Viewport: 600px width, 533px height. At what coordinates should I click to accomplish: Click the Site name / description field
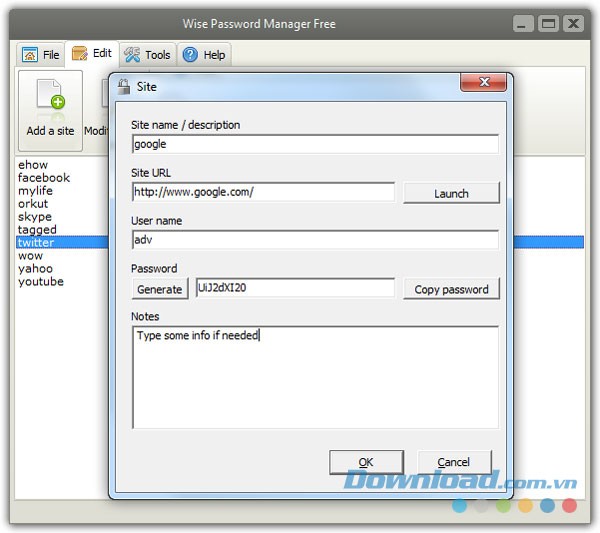[x=315, y=144]
